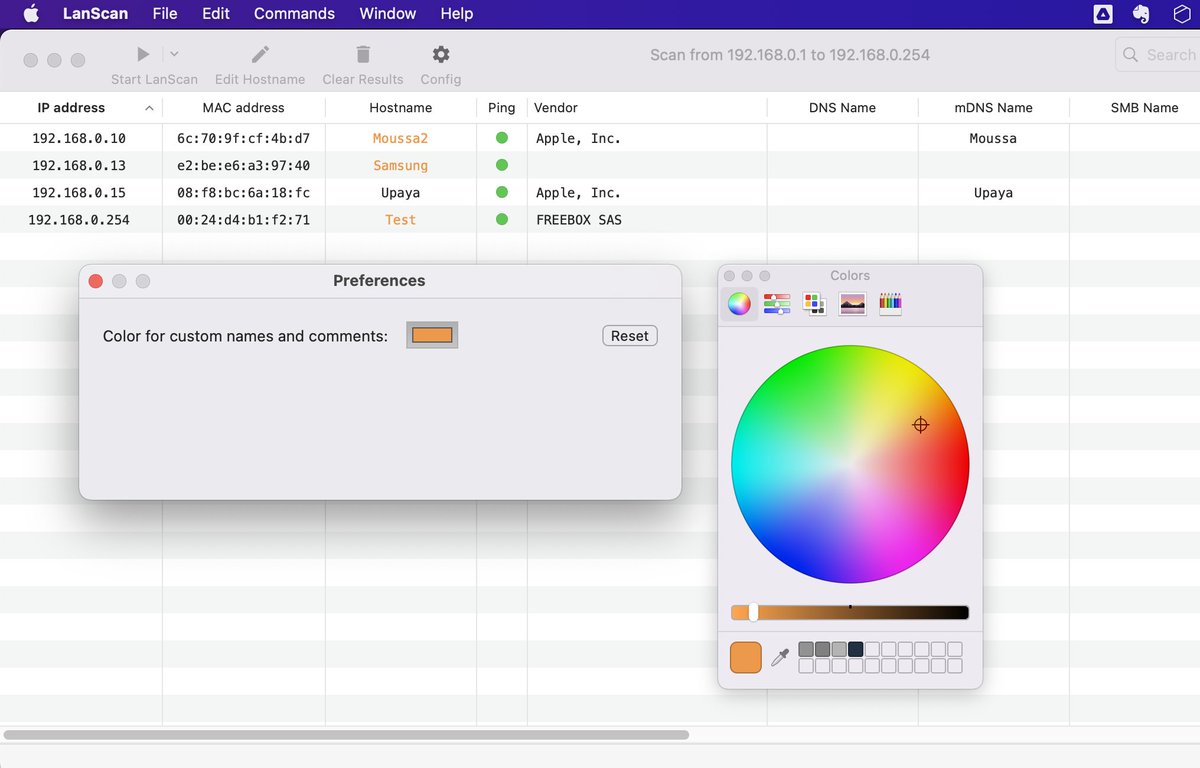
Task: Open the Window menu
Action: coord(388,13)
